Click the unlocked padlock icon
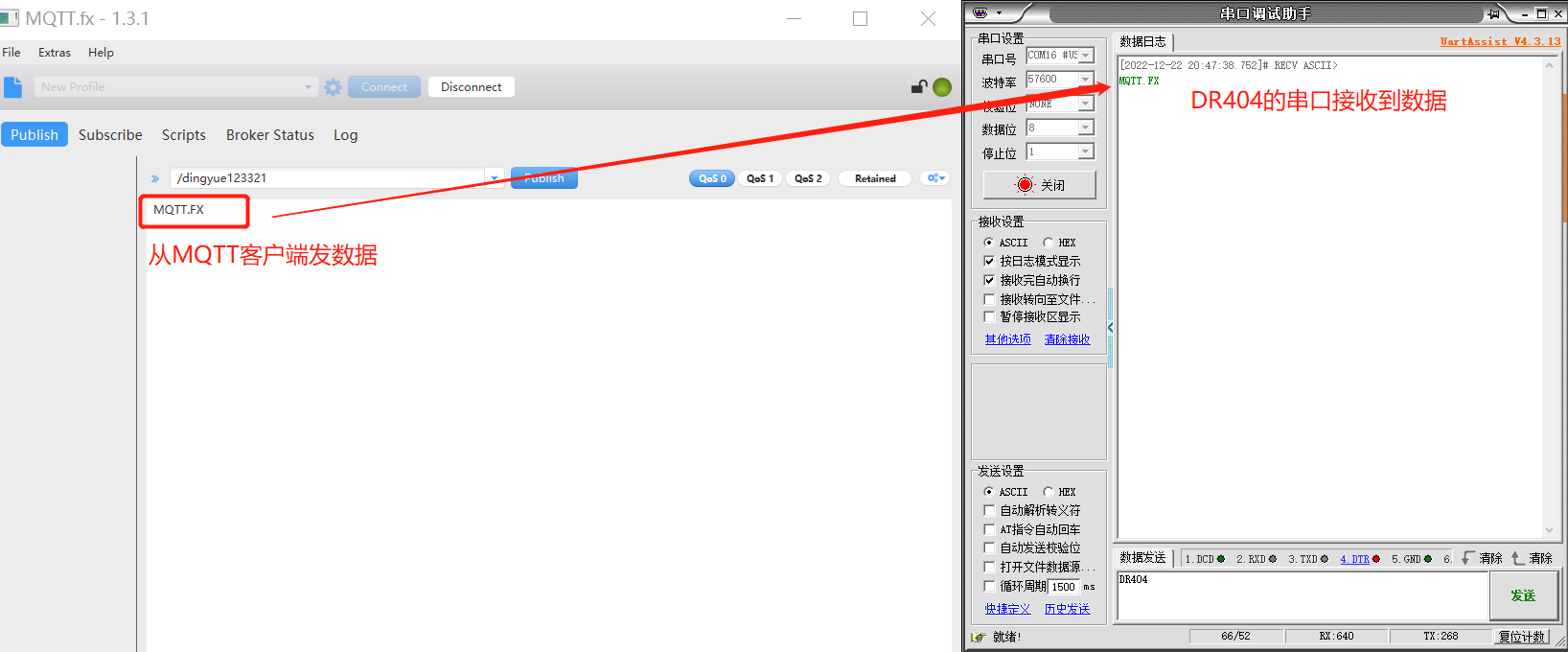 918,87
